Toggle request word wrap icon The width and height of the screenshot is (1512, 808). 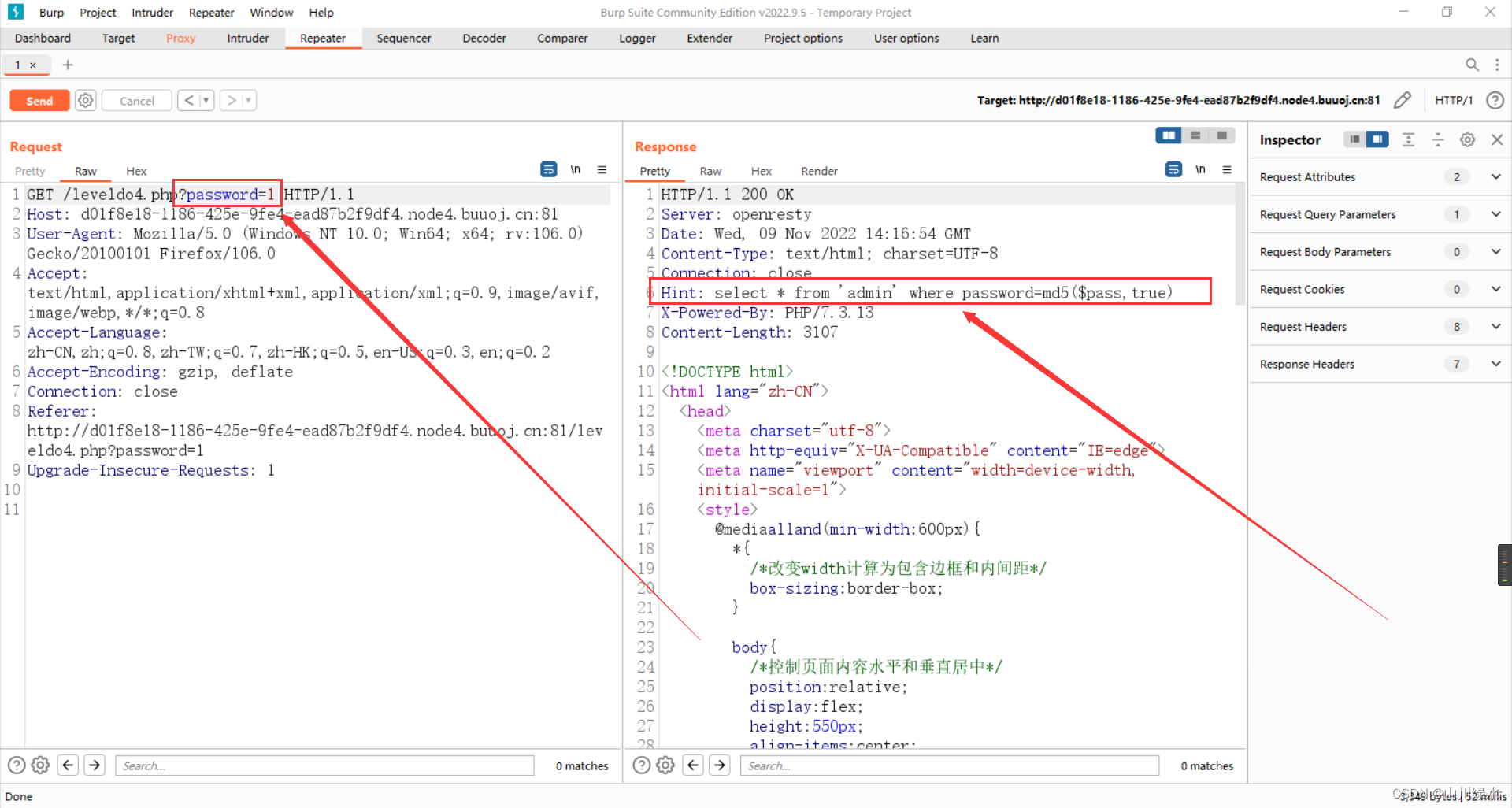pos(549,169)
